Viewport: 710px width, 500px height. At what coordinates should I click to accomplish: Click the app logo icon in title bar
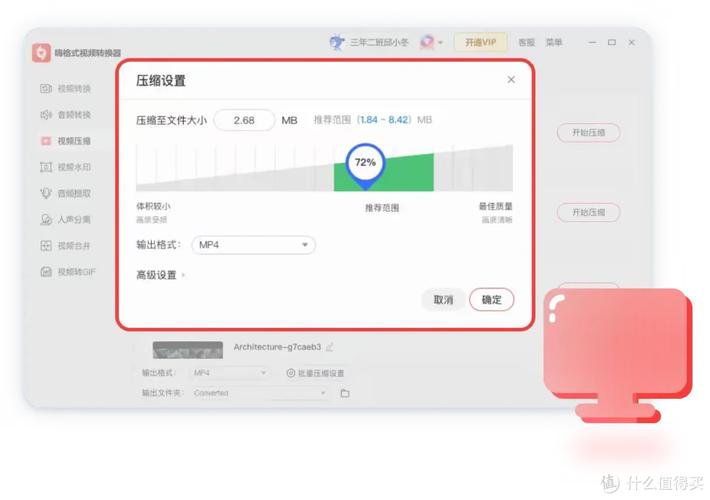tap(41, 53)
